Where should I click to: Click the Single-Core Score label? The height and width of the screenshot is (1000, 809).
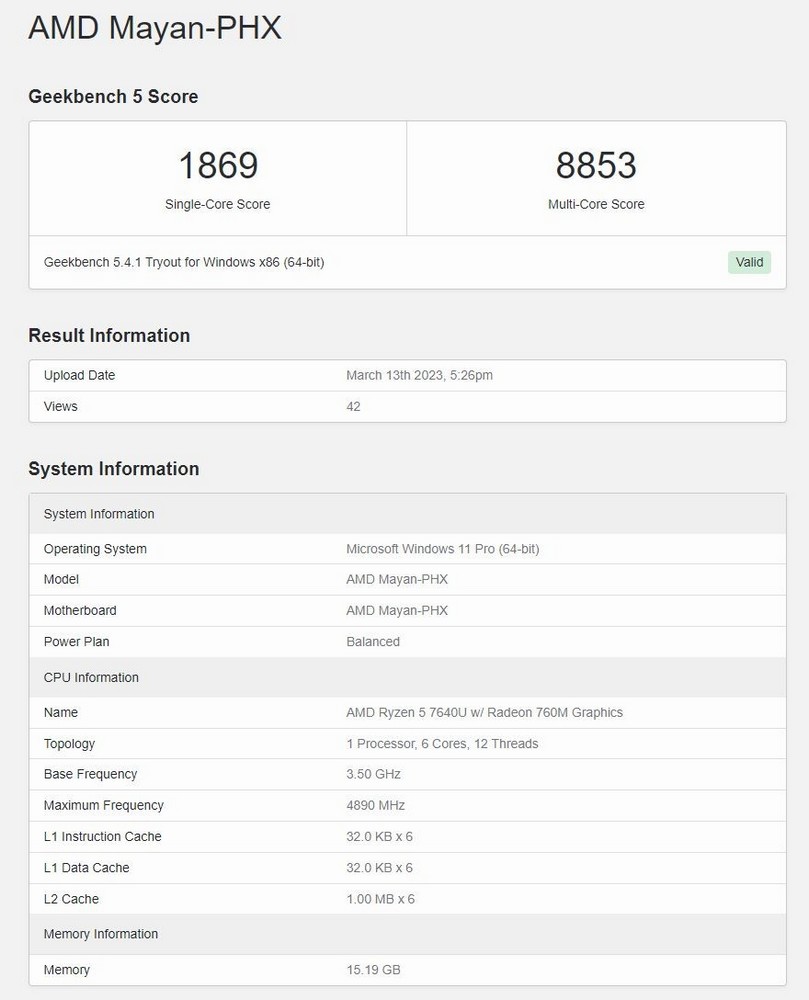217,204
